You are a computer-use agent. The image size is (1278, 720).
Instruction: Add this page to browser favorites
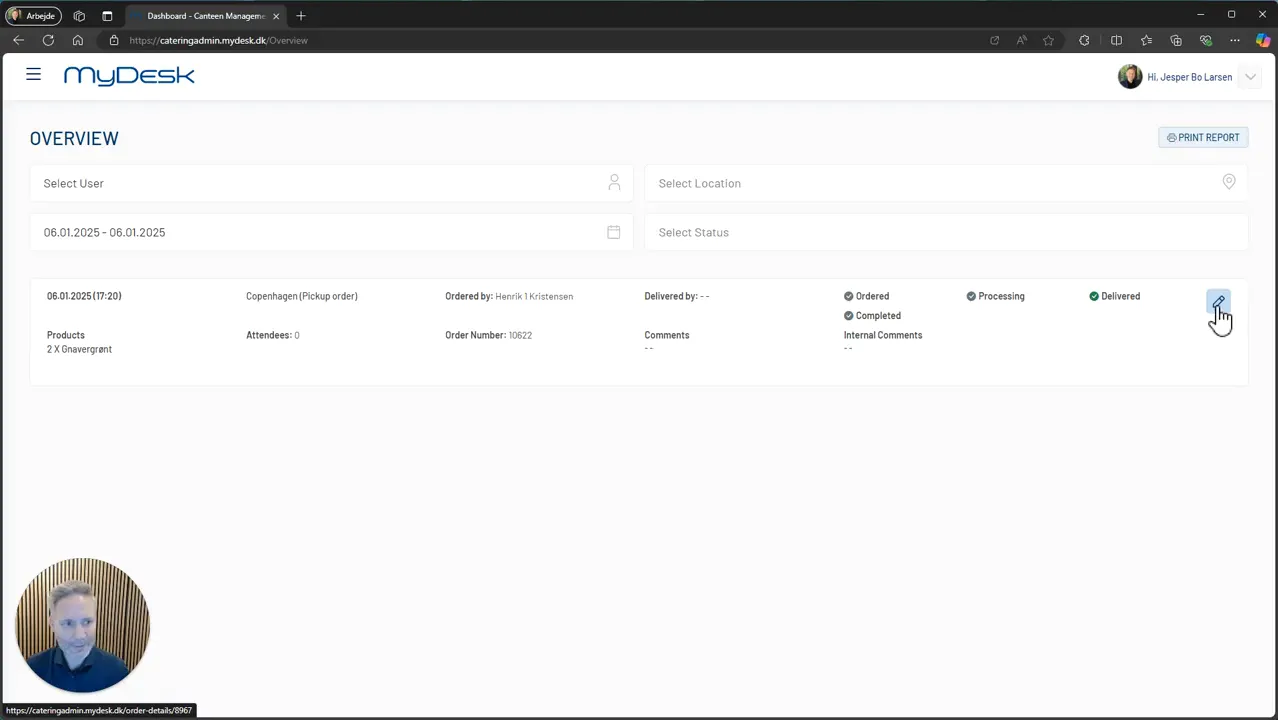[x=1048, y=40]
